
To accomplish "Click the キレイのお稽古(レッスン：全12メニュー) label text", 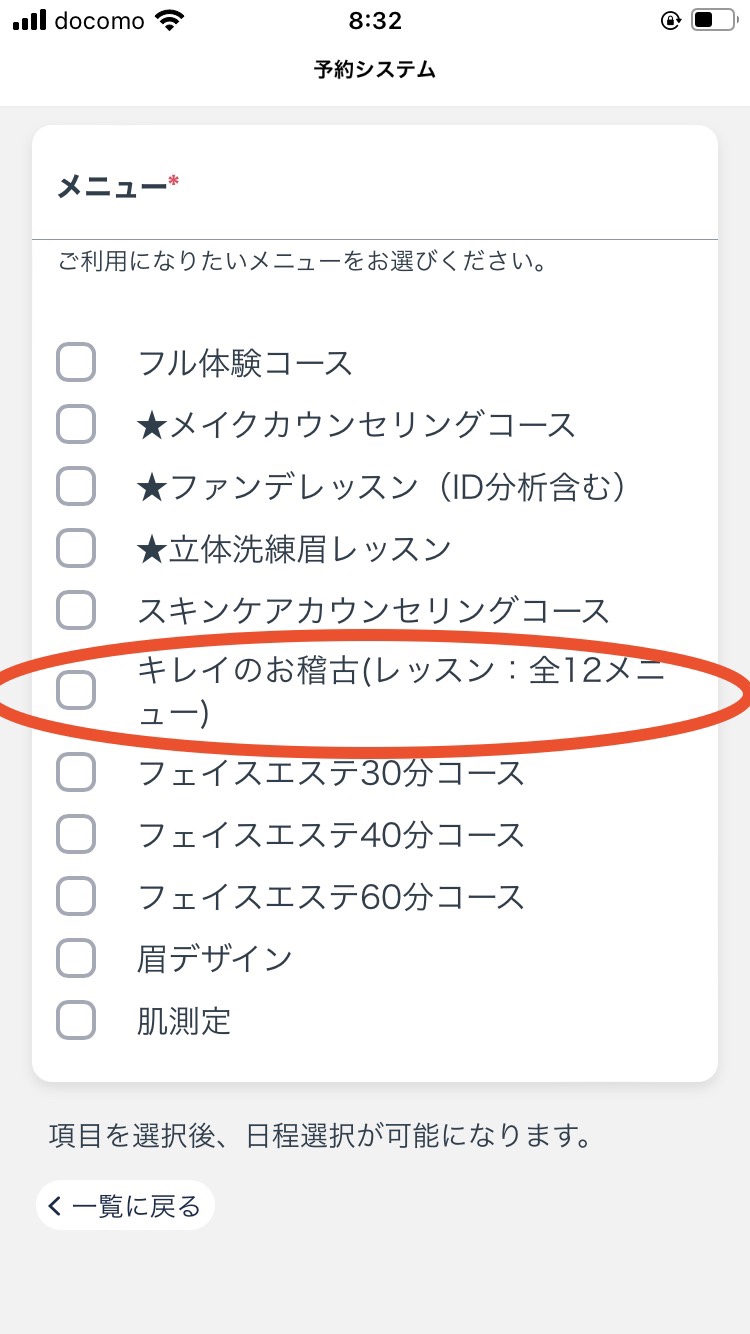I will (402, 691).
